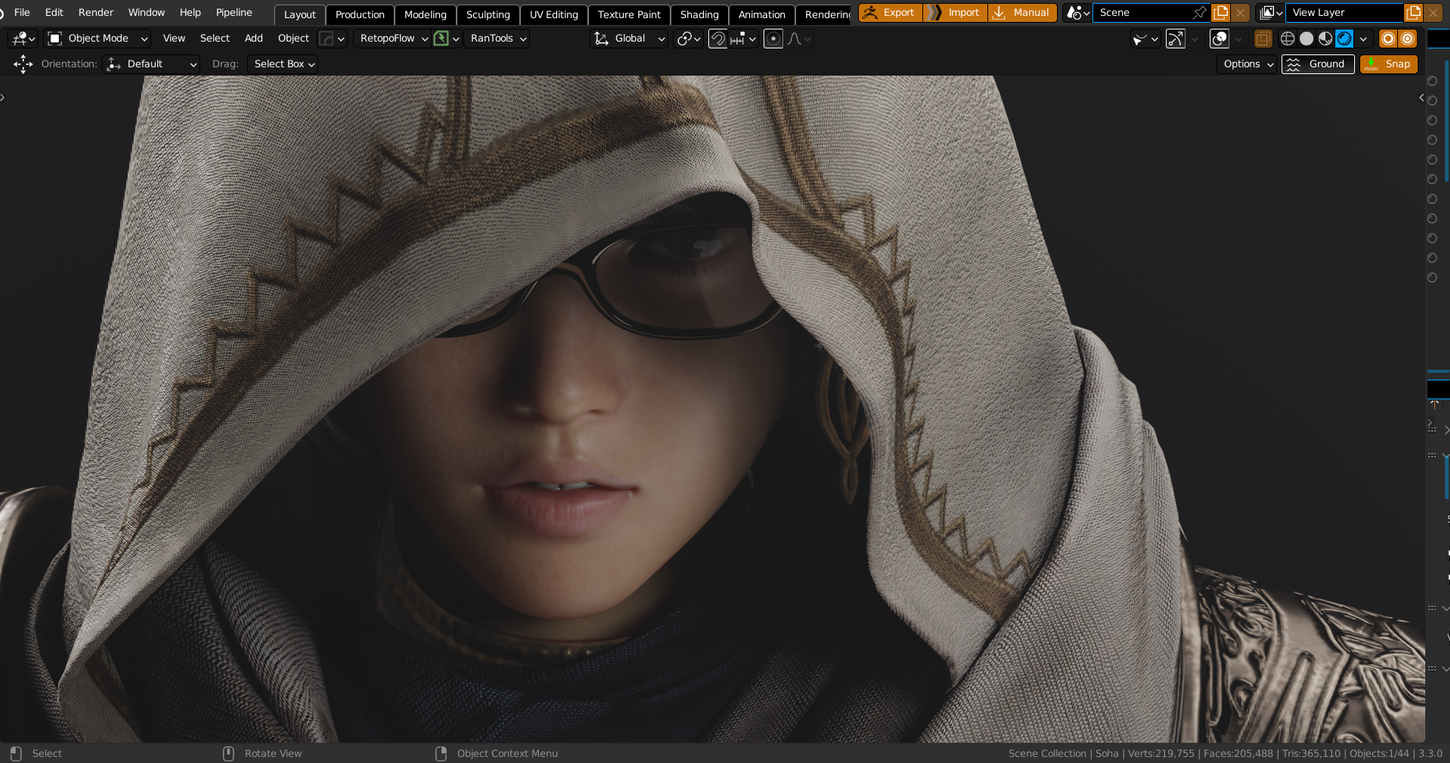The image size is (1450, 763).
Task: Click the rendered viewport shading icon
Action: click(x=1344, y=38)
